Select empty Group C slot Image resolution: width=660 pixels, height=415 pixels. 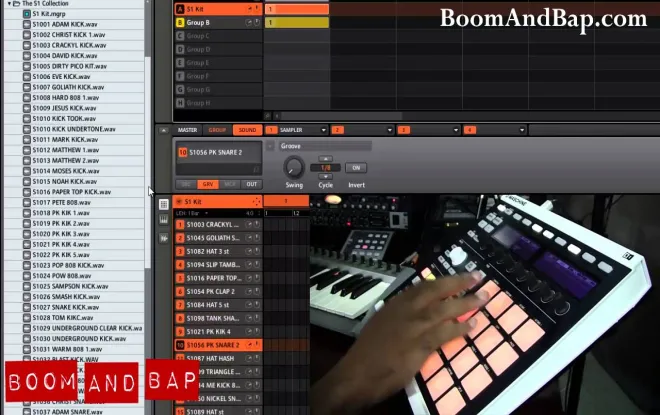(218, 36)
